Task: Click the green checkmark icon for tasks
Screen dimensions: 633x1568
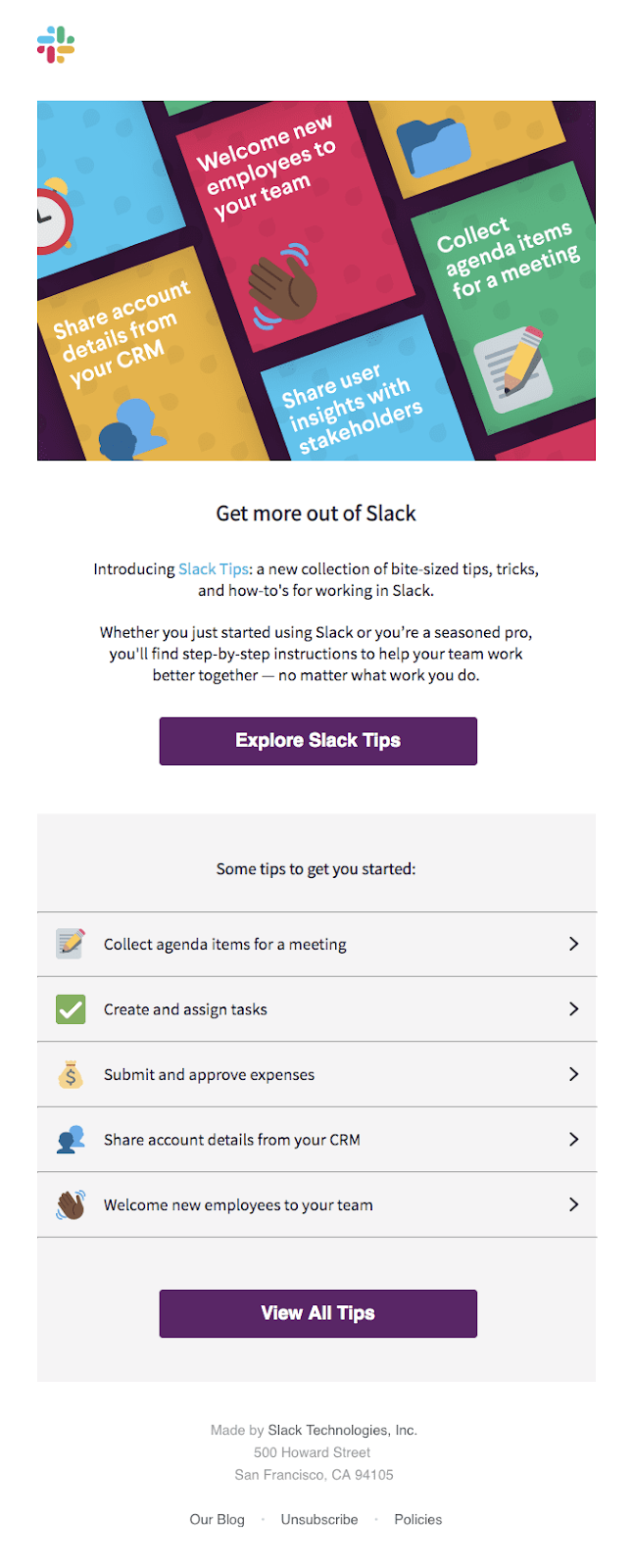Action: 71,1009
